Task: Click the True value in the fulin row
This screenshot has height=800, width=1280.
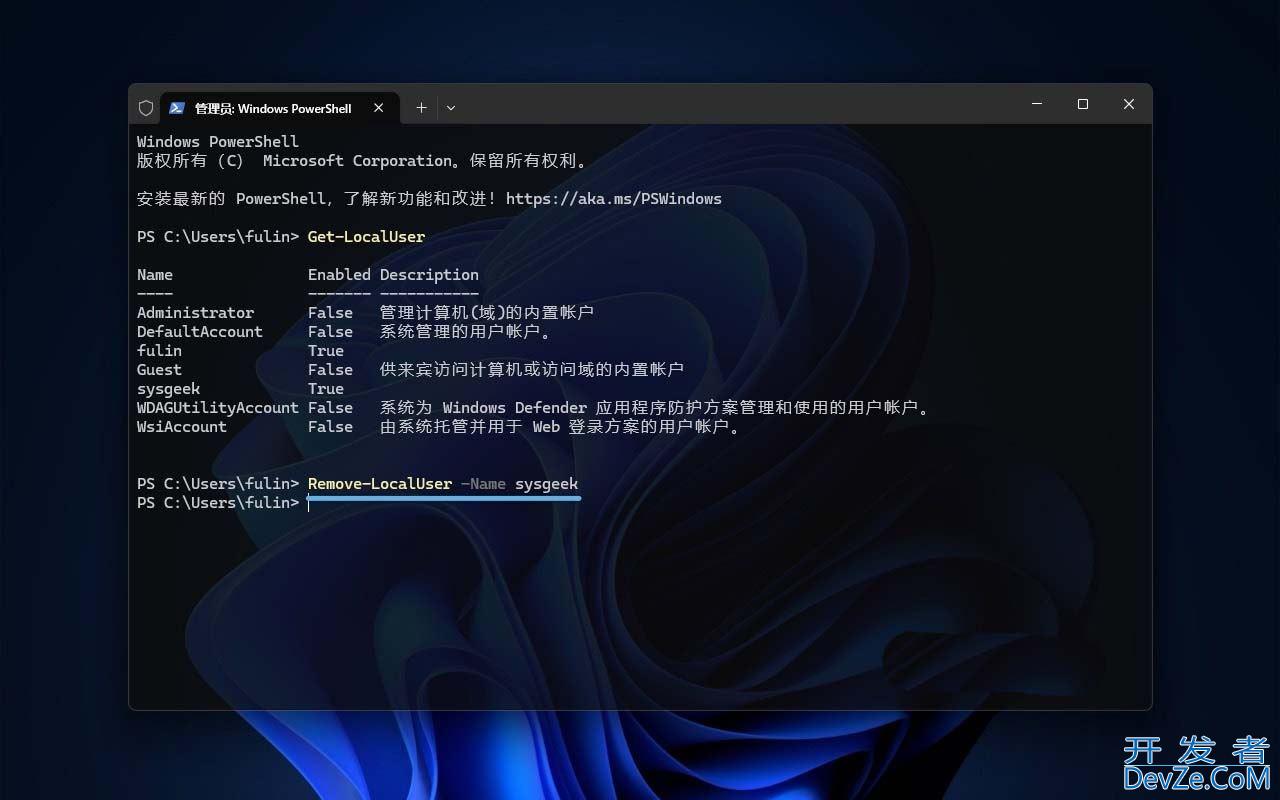Action: (x=326, y=350)
